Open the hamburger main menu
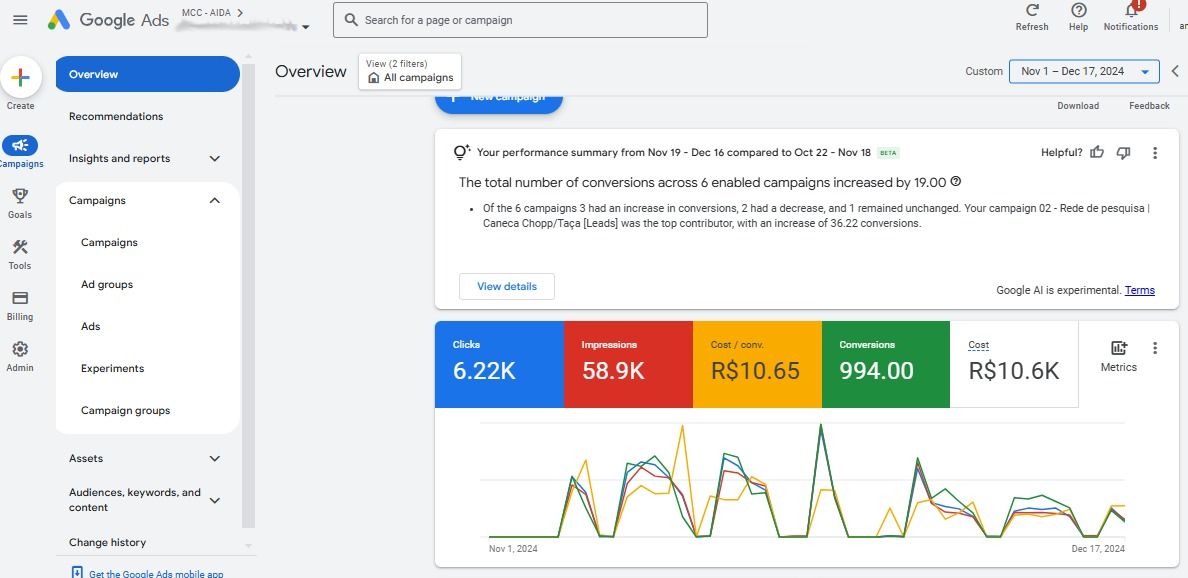The image size is (1188, 578). point(20,20)
